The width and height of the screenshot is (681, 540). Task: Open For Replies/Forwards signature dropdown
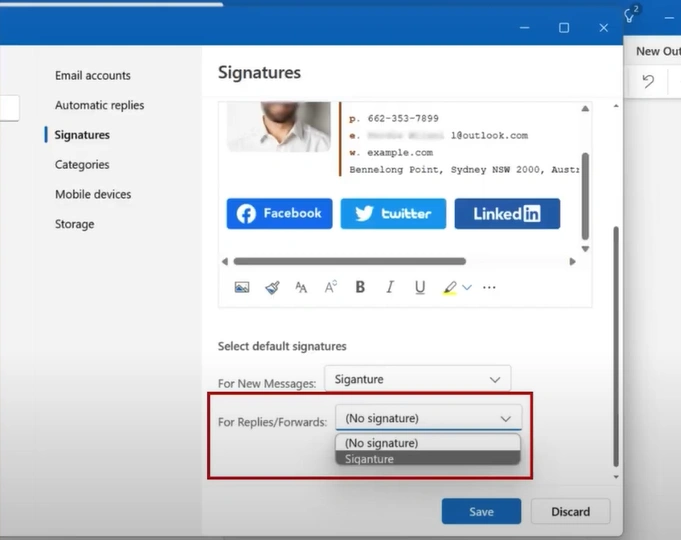(429, 418)
